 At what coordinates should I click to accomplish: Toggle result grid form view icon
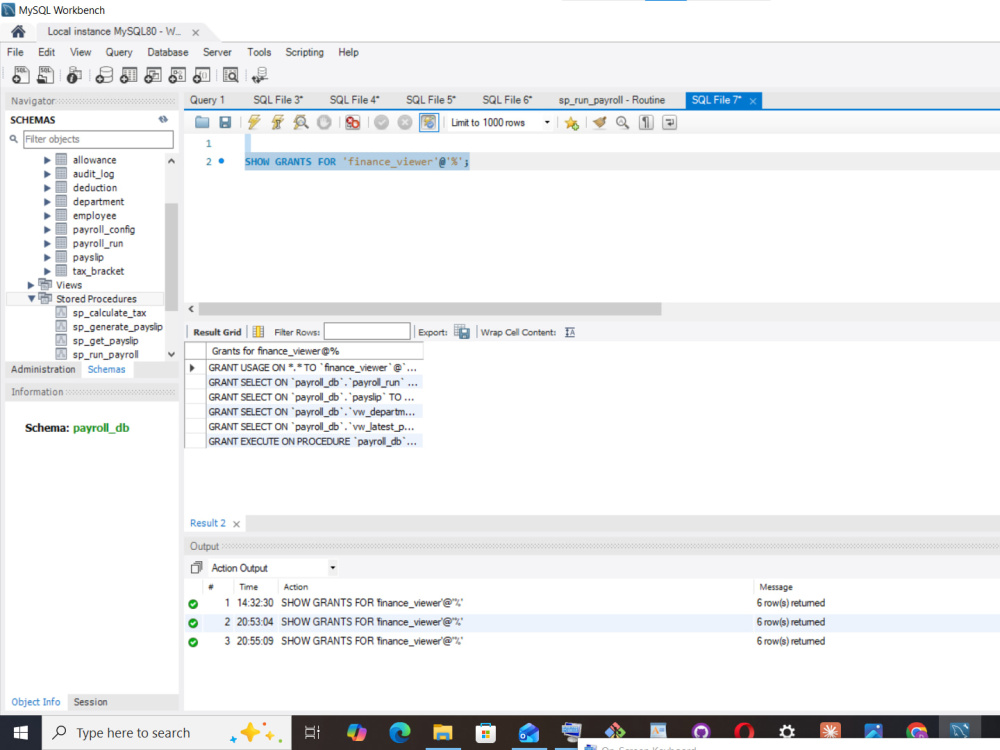(258, 332)
